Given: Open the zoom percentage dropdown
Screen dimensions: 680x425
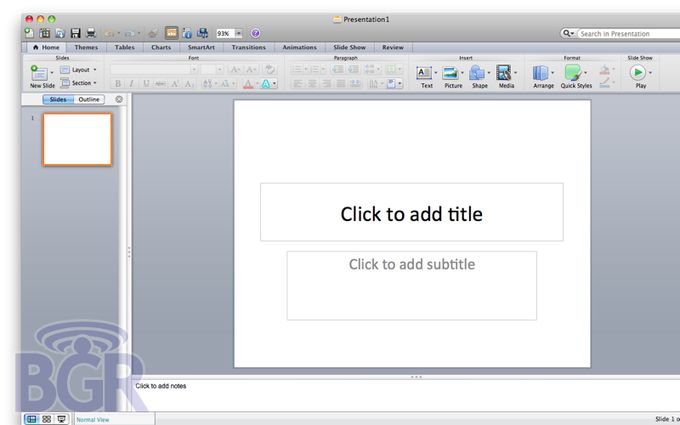Looking at the screenshot, I should pyautogui.click(x=239, y=33).
